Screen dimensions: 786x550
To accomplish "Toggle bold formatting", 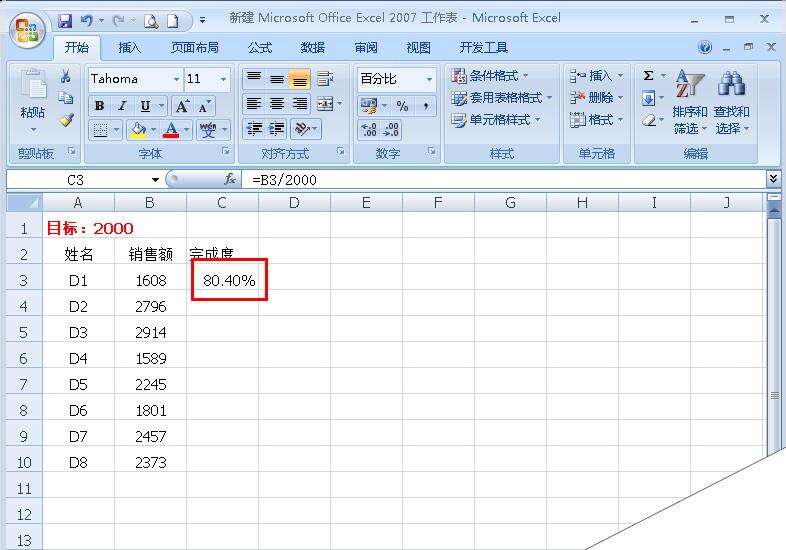I will coord(99,106).
